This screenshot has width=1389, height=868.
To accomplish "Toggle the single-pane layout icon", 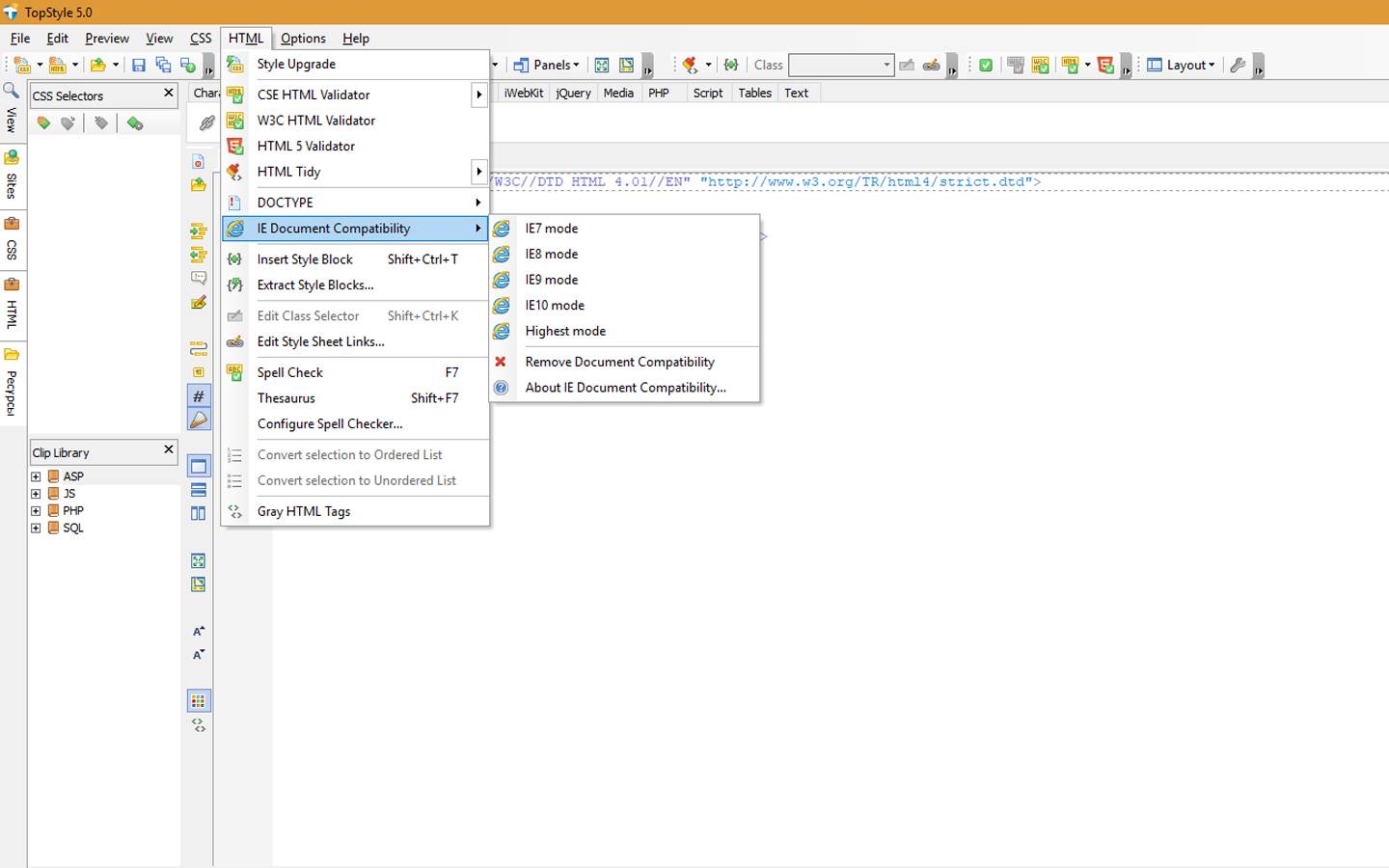I will pos(199,467).
